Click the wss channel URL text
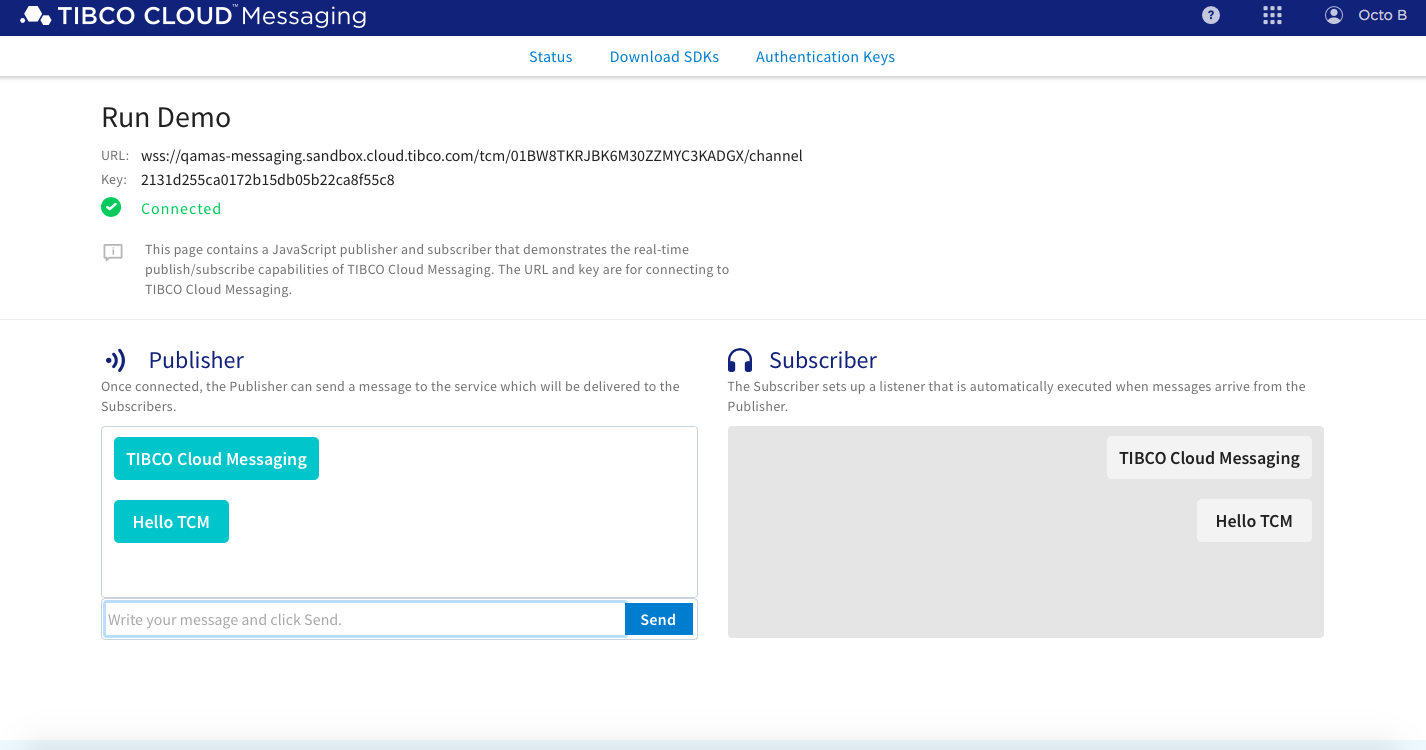The image size is (1426, 750). 471,156
